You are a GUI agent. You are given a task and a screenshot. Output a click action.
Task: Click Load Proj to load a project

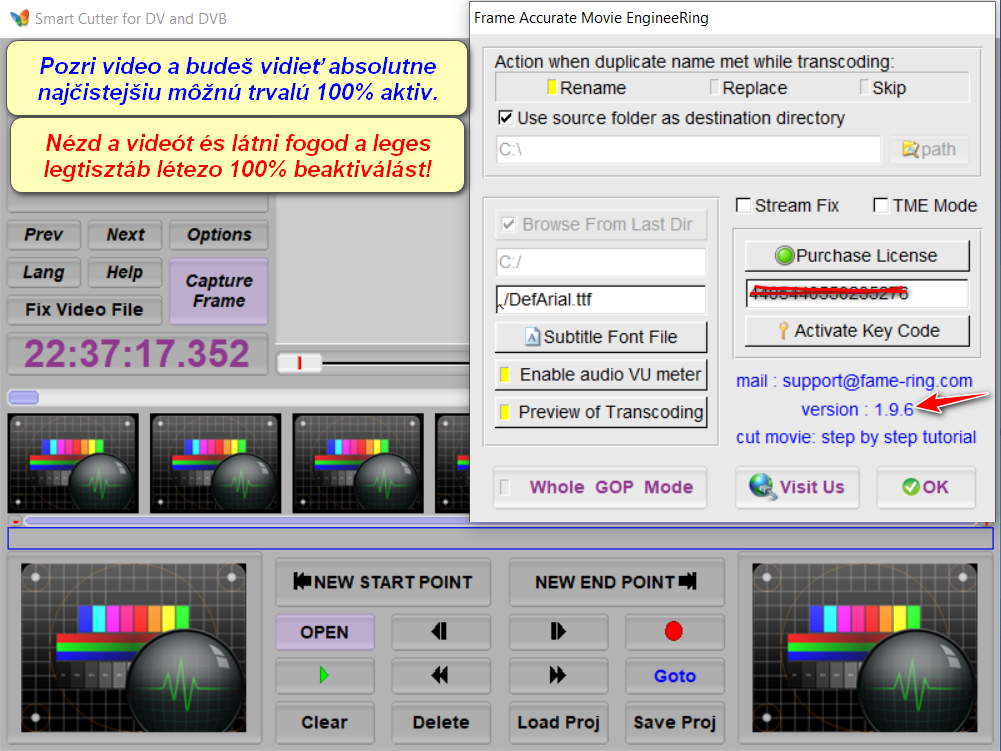click(558, 722)
